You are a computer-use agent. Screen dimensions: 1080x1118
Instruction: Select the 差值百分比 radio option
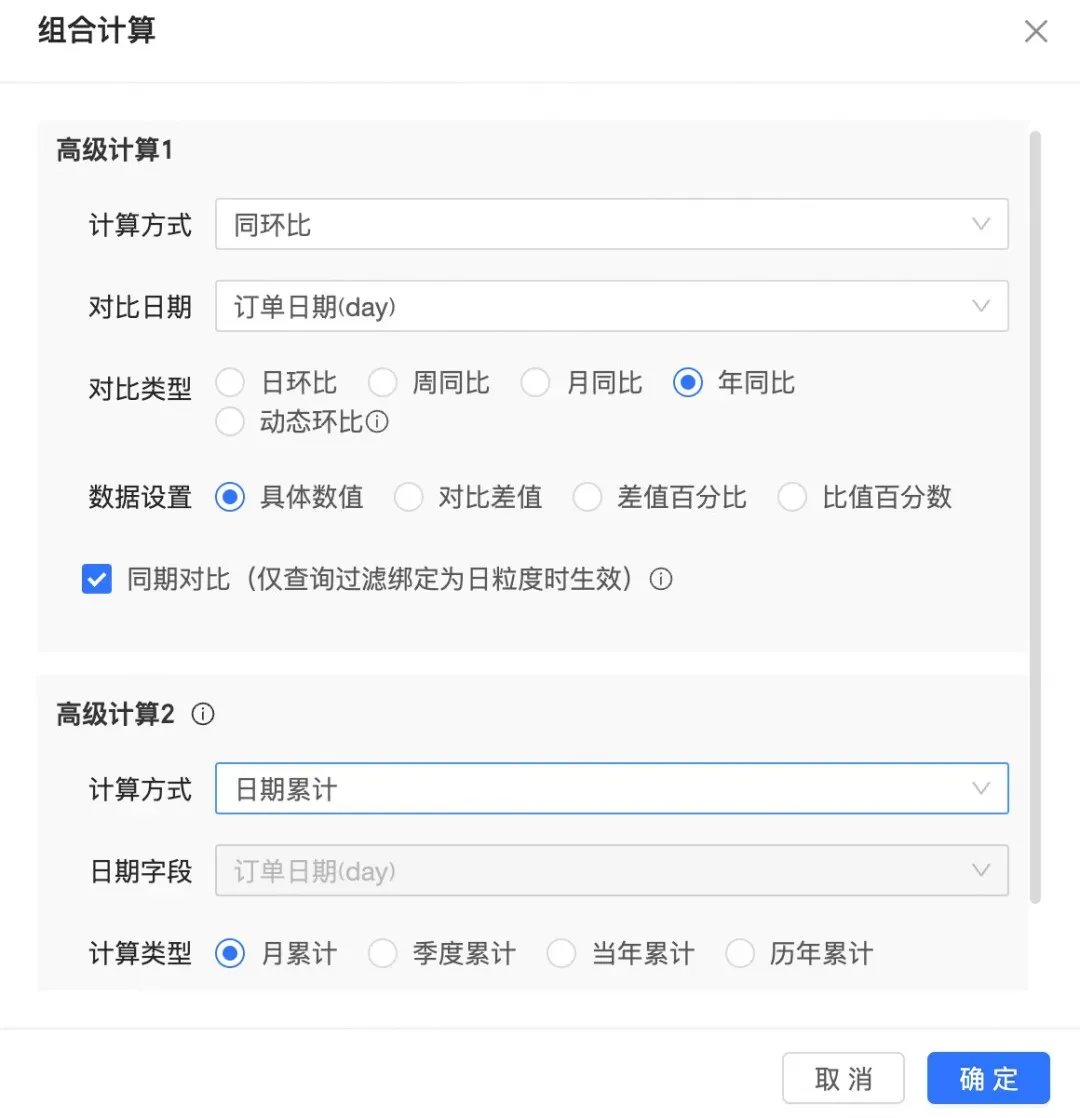587,497
